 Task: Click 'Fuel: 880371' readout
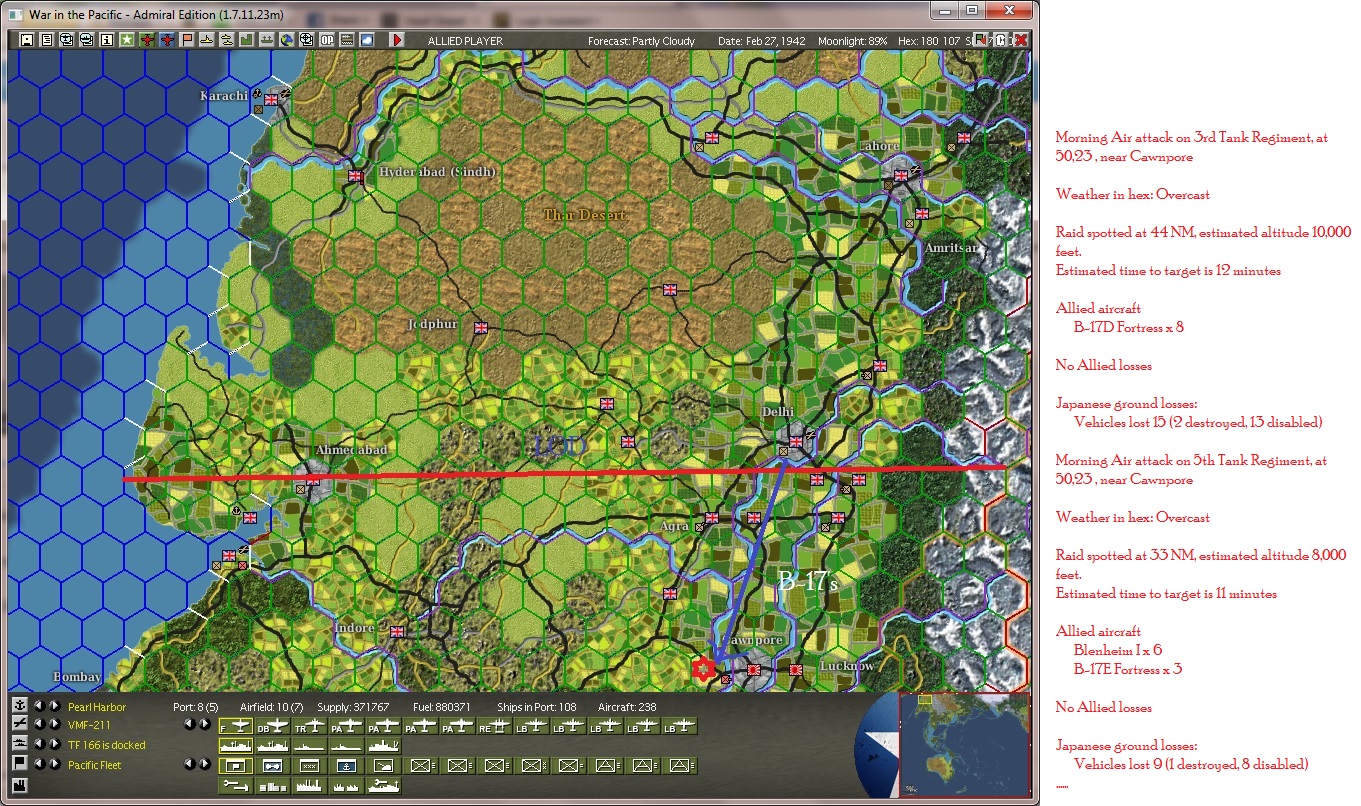442,707
